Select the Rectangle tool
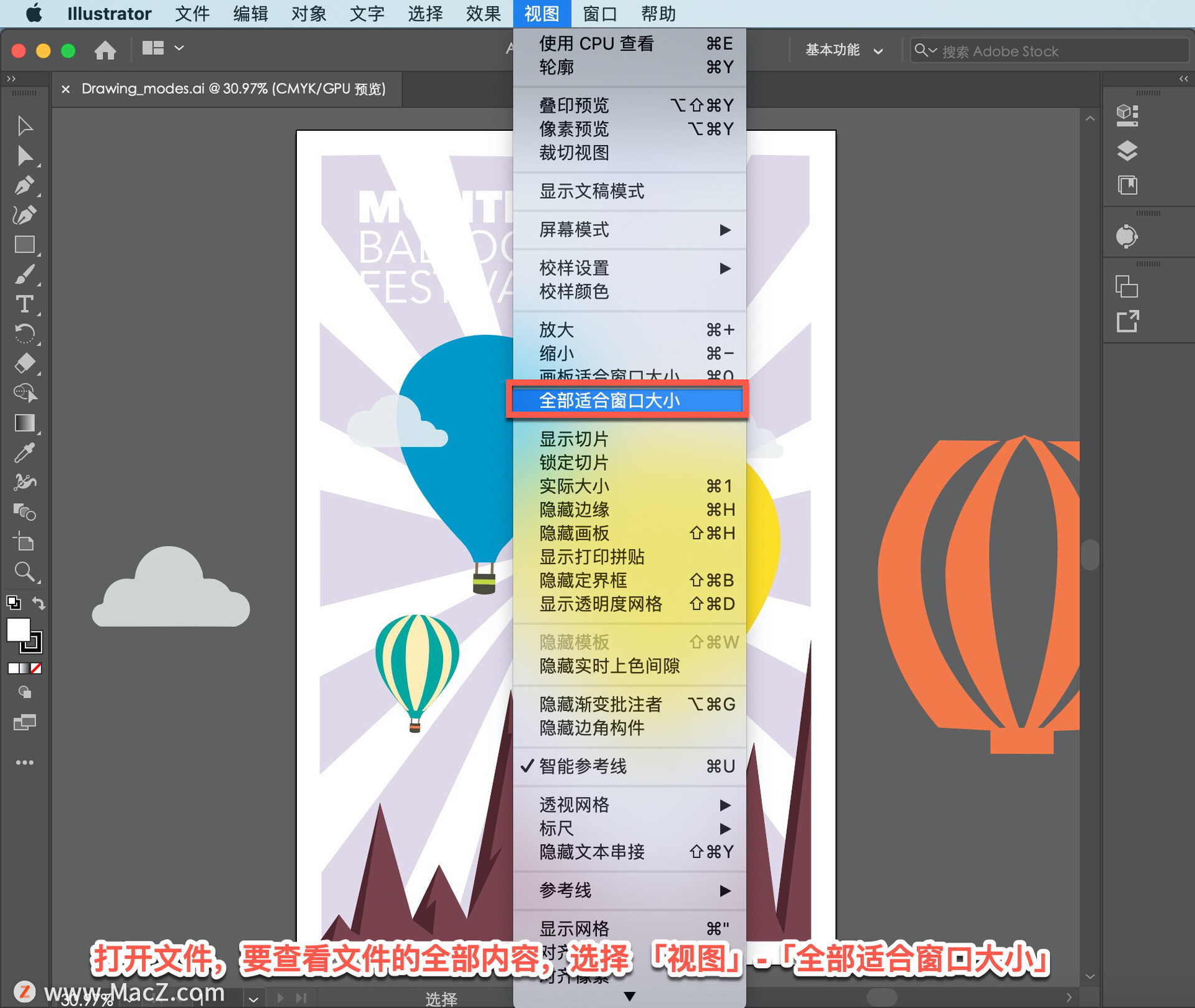The image size is (1195, 1008). coord(24,245)
